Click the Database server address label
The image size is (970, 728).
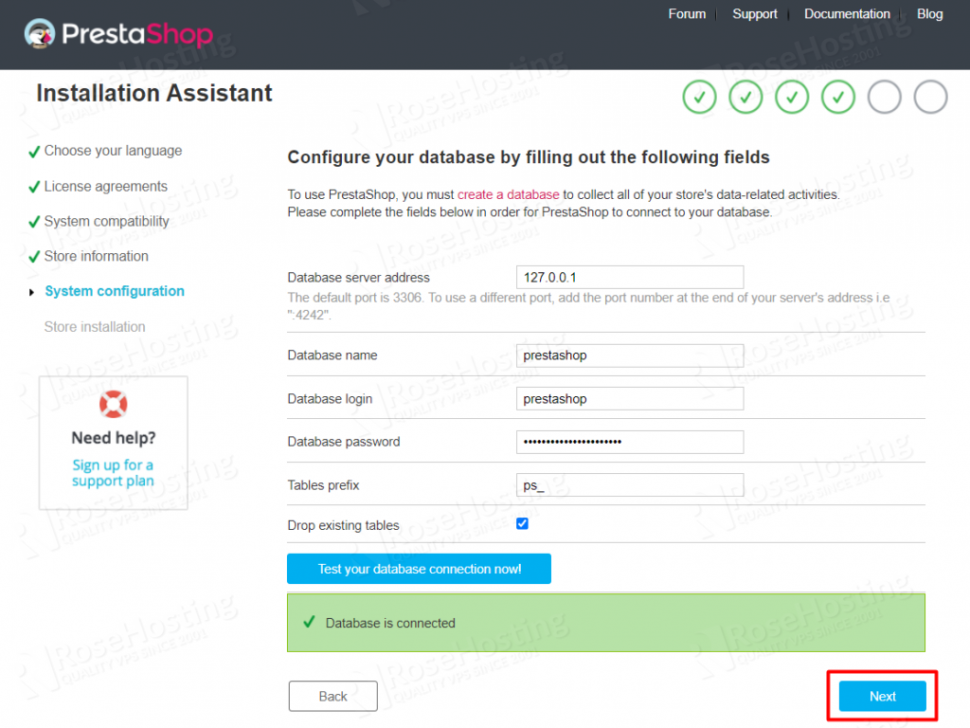click(358, 278)
